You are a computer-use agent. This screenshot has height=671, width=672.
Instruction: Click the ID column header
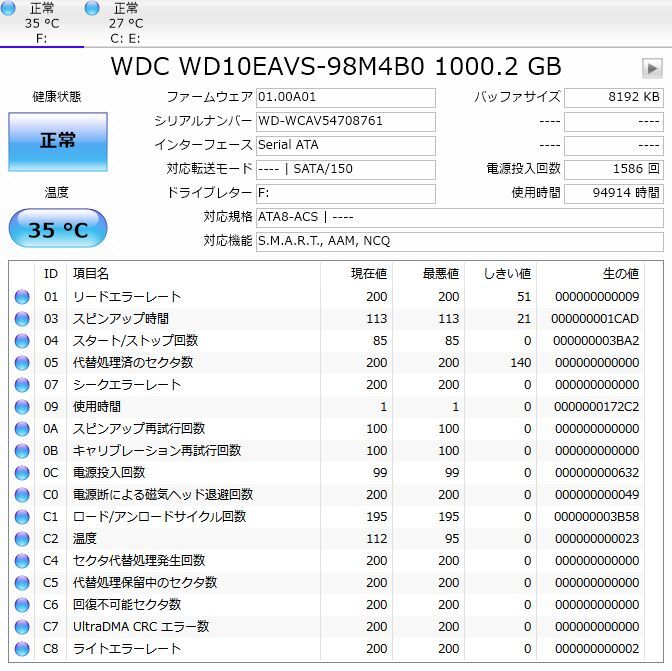point(51,274)
